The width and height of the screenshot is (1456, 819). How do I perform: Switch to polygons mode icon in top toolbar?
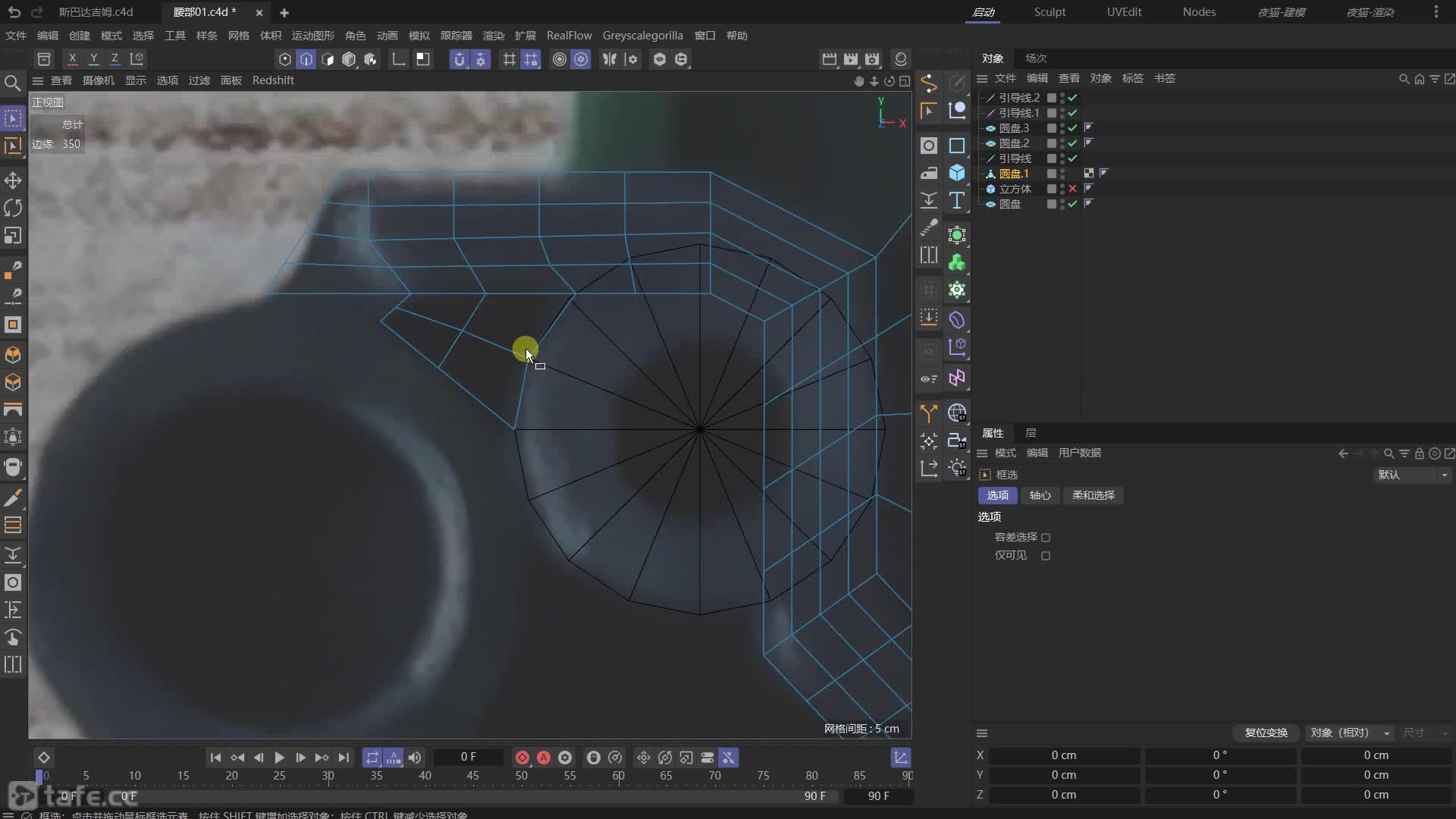[x=328, y=59]
